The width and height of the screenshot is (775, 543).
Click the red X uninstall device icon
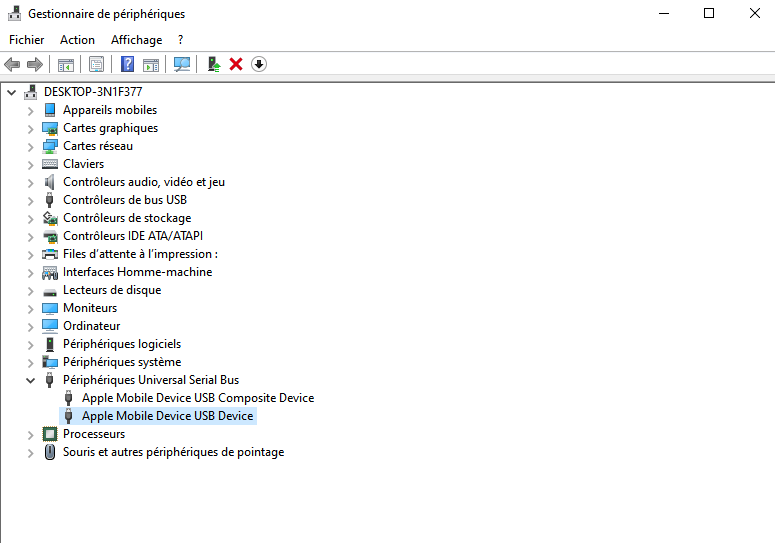236,64
